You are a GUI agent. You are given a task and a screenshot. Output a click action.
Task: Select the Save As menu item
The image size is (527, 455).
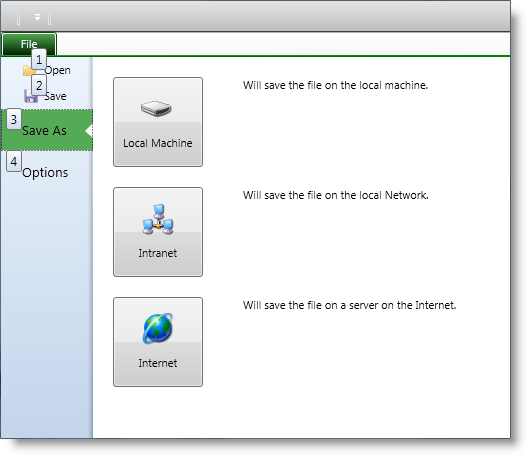46,130
